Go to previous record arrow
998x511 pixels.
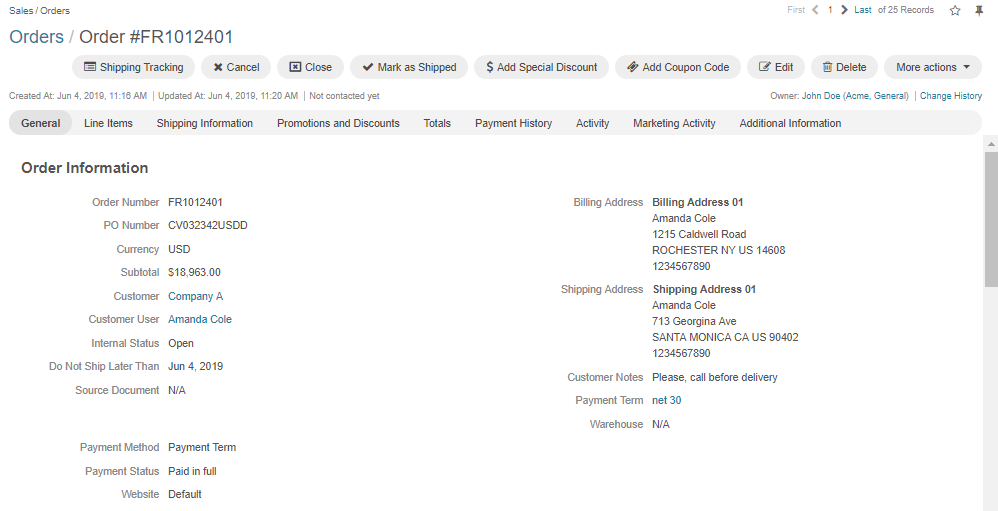(815, 10)
